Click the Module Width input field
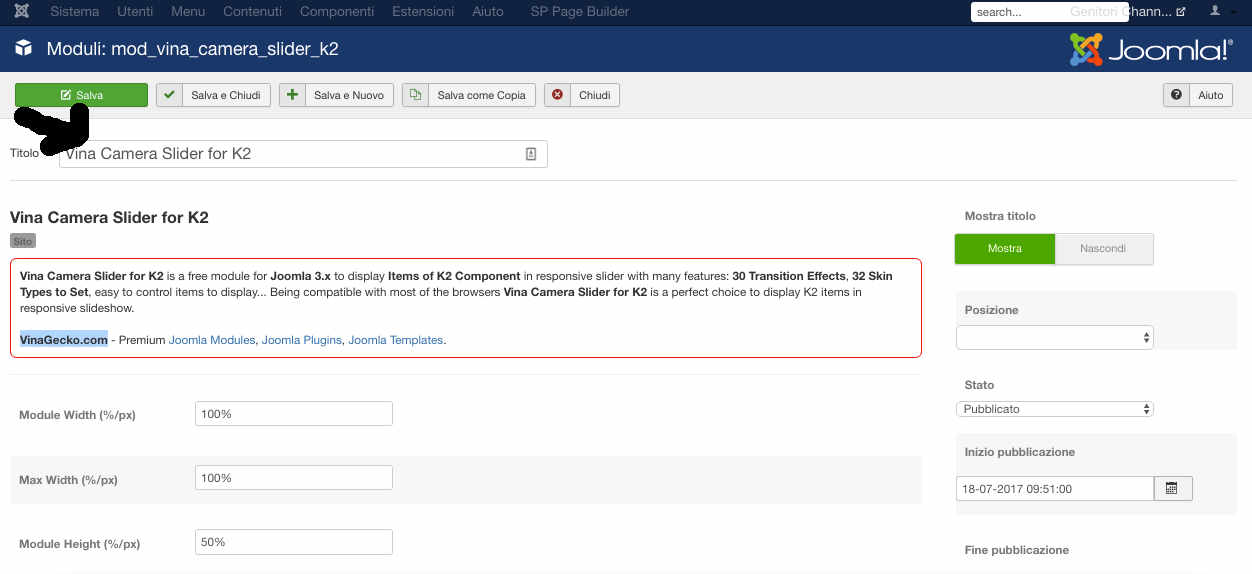1252x574 pixels. coord(293,414)
